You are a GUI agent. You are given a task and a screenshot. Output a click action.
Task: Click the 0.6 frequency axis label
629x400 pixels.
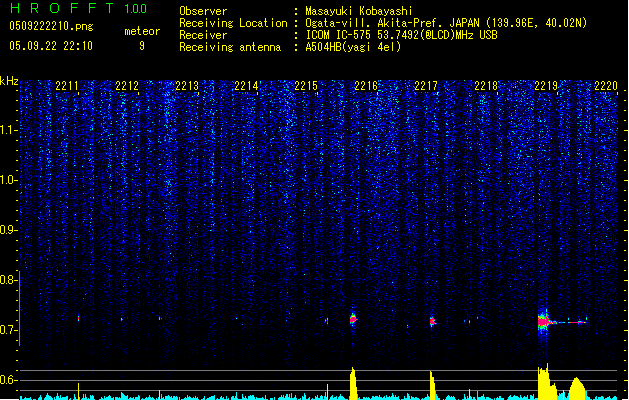pos(8,380)
